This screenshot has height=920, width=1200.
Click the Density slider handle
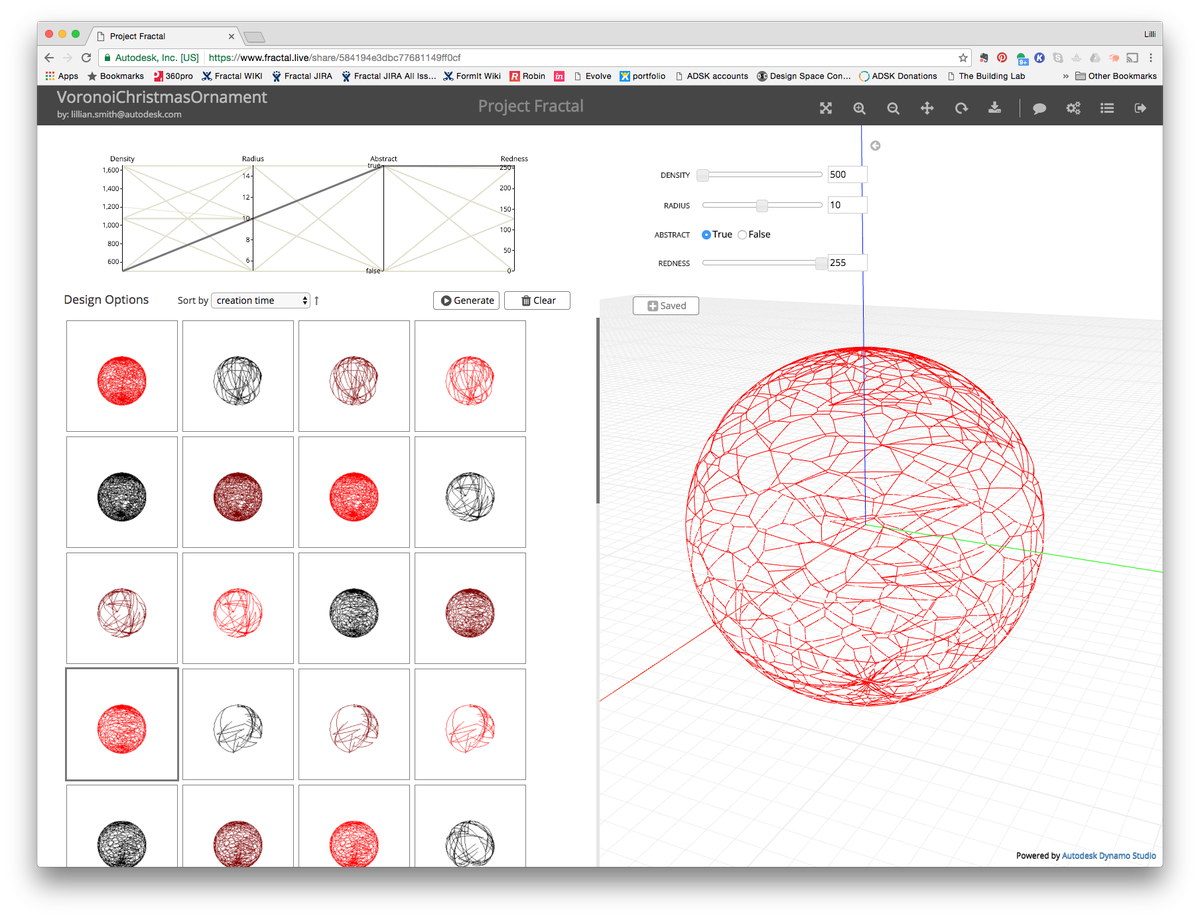[703, 175]
